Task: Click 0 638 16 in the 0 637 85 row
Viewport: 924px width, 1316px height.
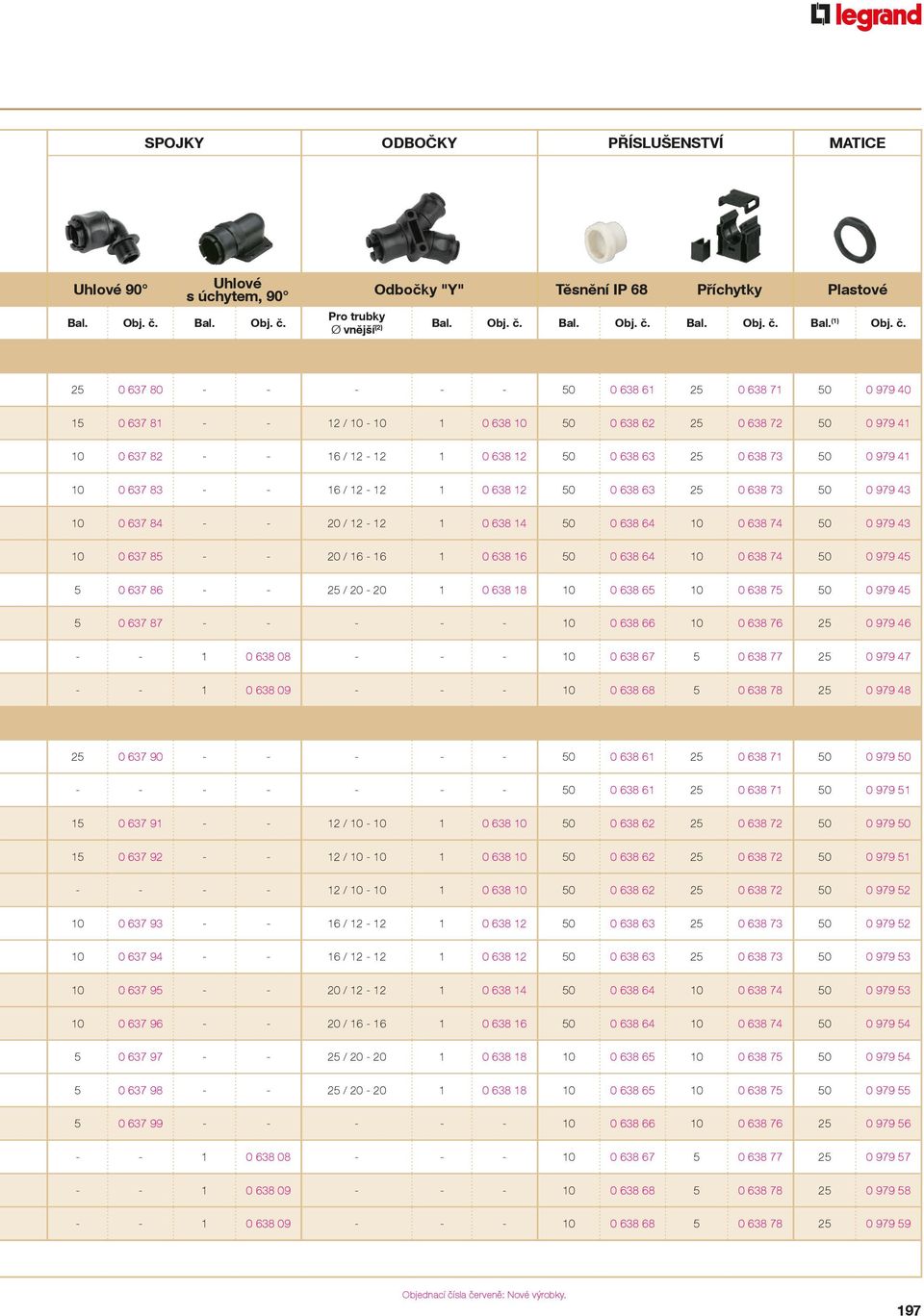Action: 504,557
